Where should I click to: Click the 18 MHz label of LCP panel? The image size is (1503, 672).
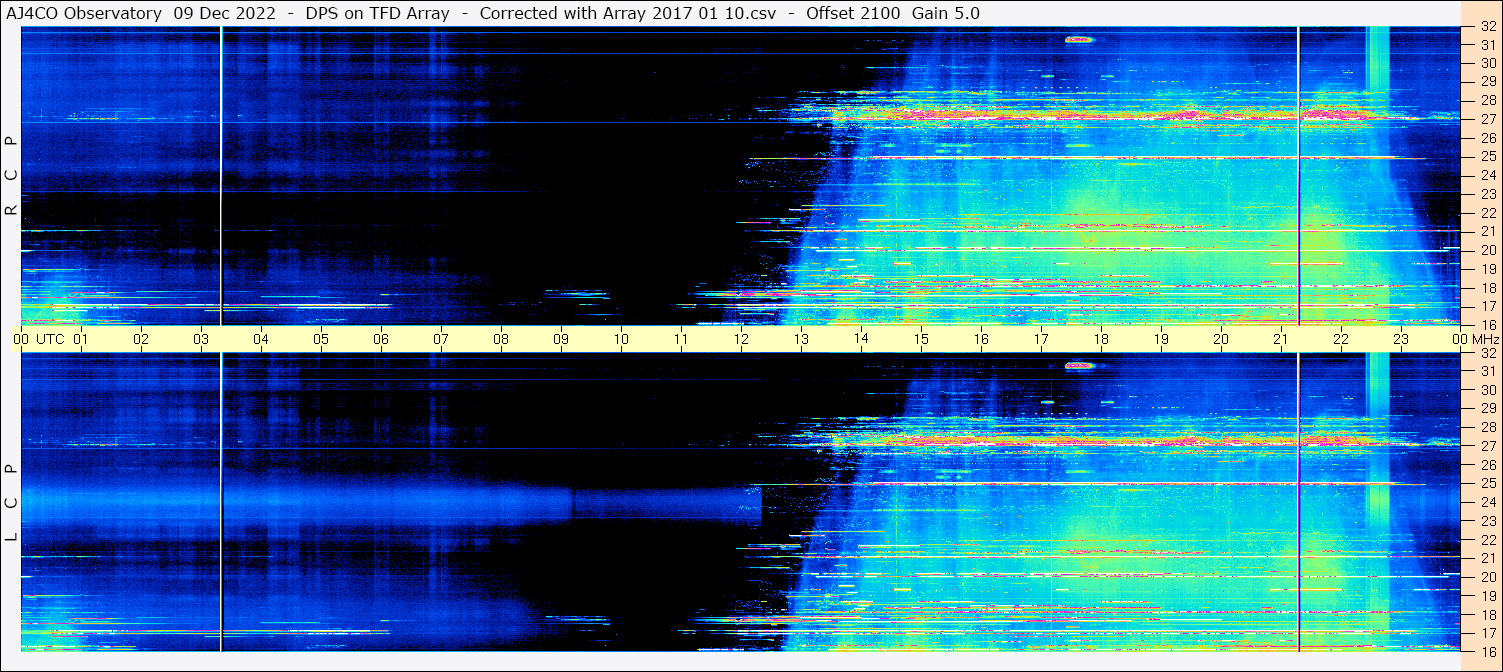click(1487, 614)
